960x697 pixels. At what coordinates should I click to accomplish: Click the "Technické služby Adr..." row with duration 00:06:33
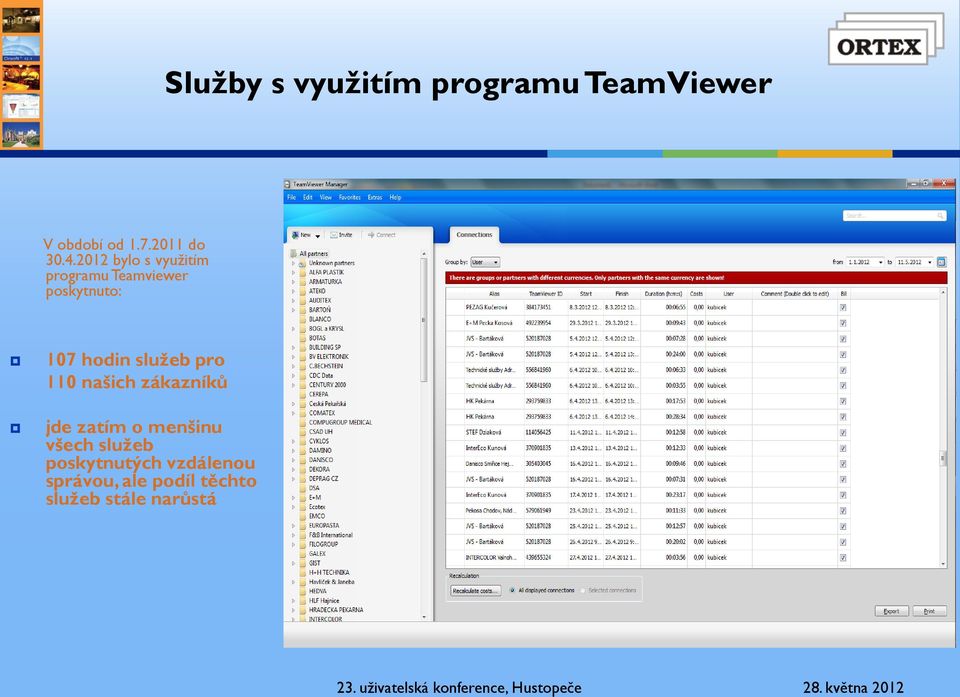[648, 370]
